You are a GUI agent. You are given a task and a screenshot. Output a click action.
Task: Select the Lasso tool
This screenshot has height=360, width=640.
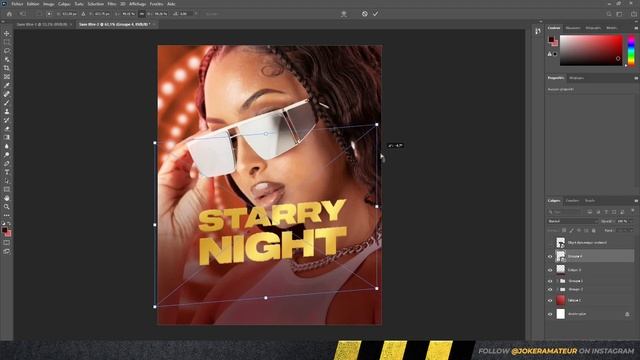[7, 51]
